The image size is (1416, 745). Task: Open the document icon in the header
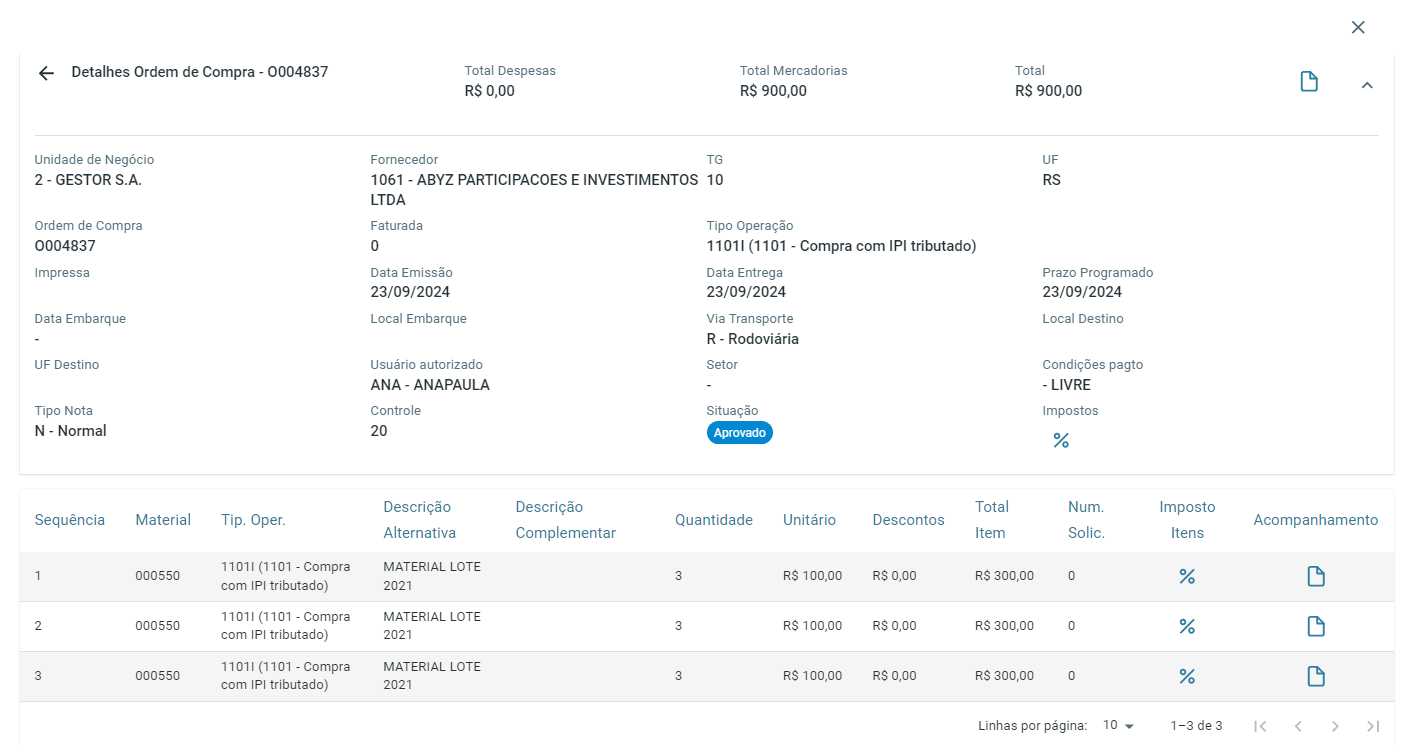click(1308, 82)
